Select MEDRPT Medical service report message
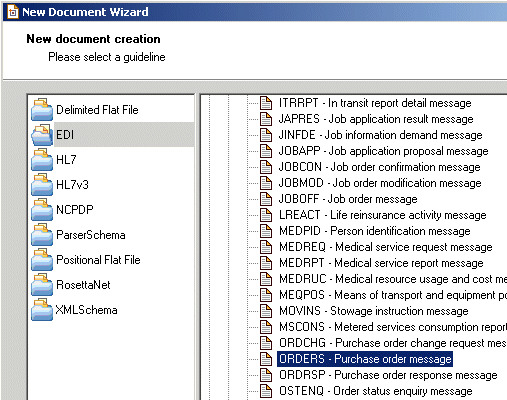This screenshot has width=507, height=400. (381, 263)
